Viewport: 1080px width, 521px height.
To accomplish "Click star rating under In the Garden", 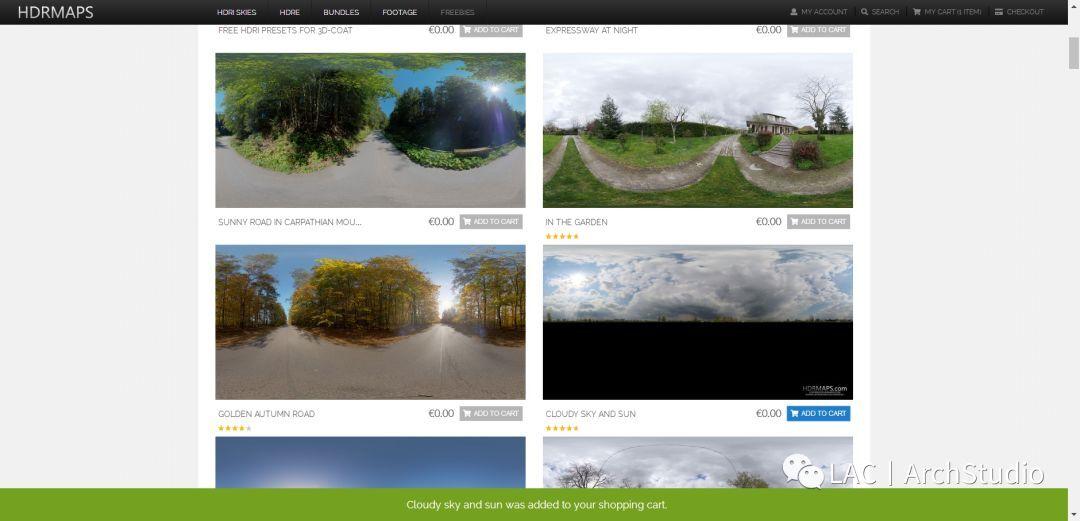I will coord(562,236).
